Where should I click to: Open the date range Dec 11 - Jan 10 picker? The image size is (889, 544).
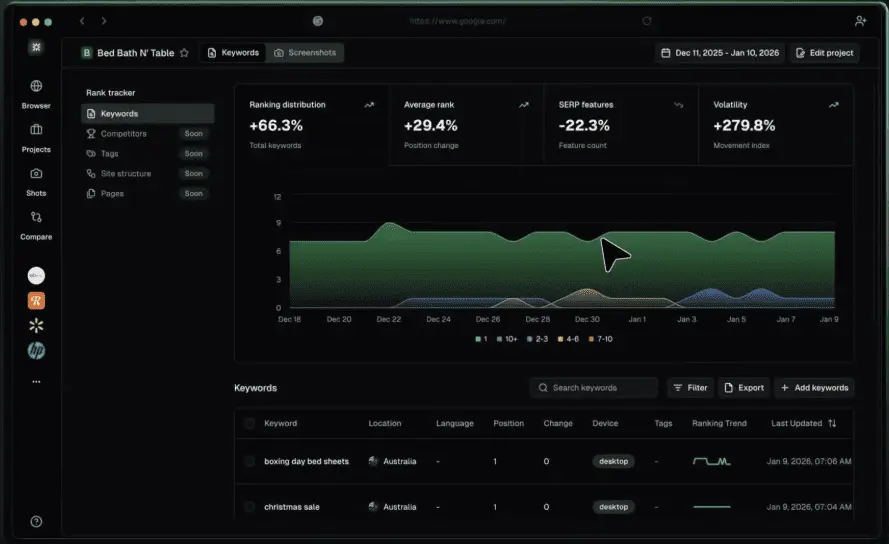tap(720, 53)
